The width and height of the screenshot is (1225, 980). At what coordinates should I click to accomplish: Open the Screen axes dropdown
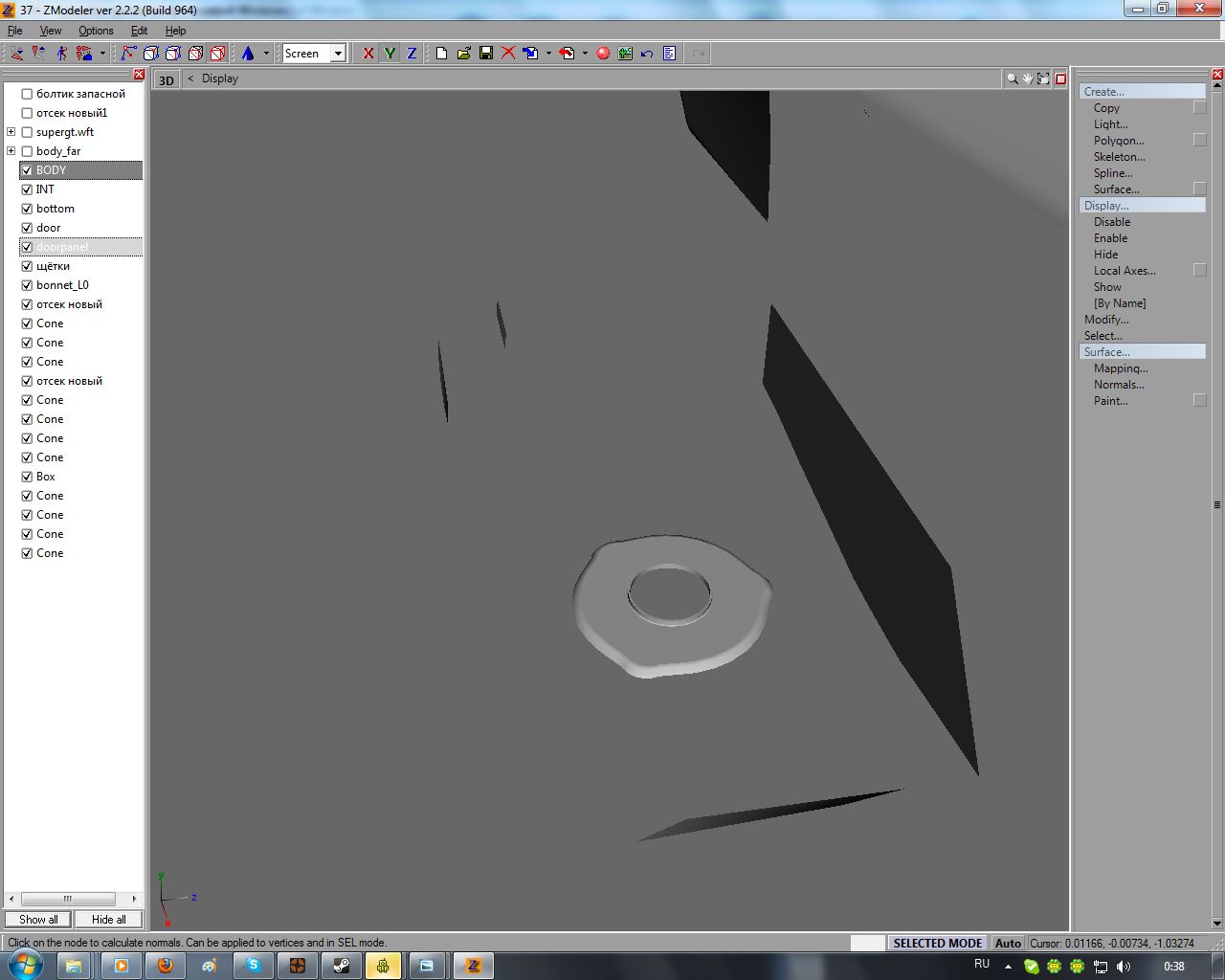coord(338,54)
